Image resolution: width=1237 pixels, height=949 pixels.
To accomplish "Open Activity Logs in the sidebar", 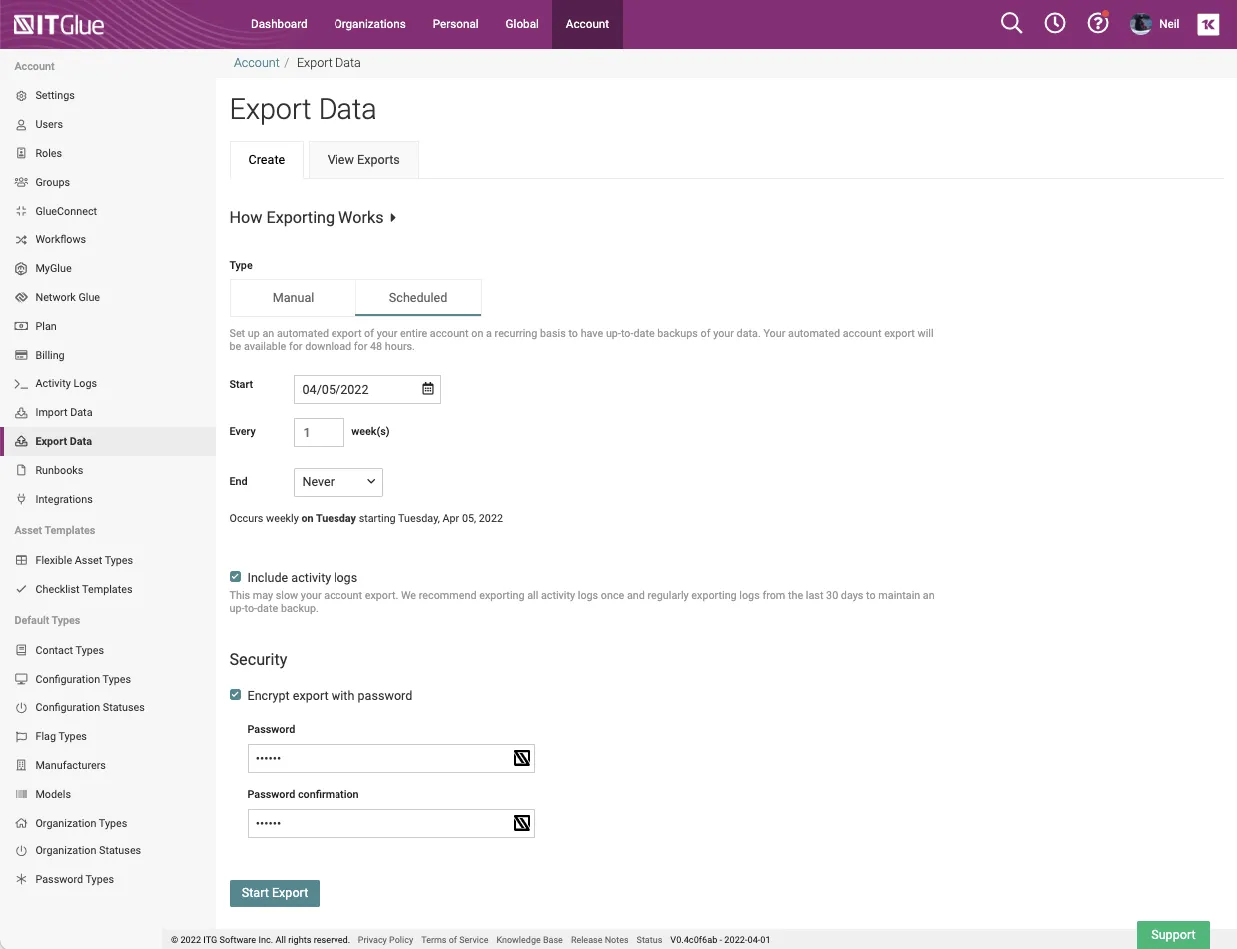I will pos(66,384).
